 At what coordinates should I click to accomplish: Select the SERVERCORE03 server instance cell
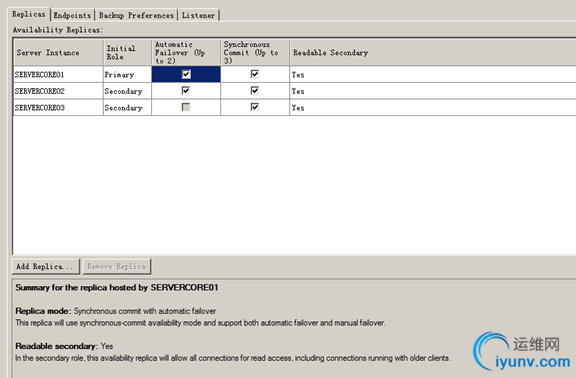click(x=58, y=108)
